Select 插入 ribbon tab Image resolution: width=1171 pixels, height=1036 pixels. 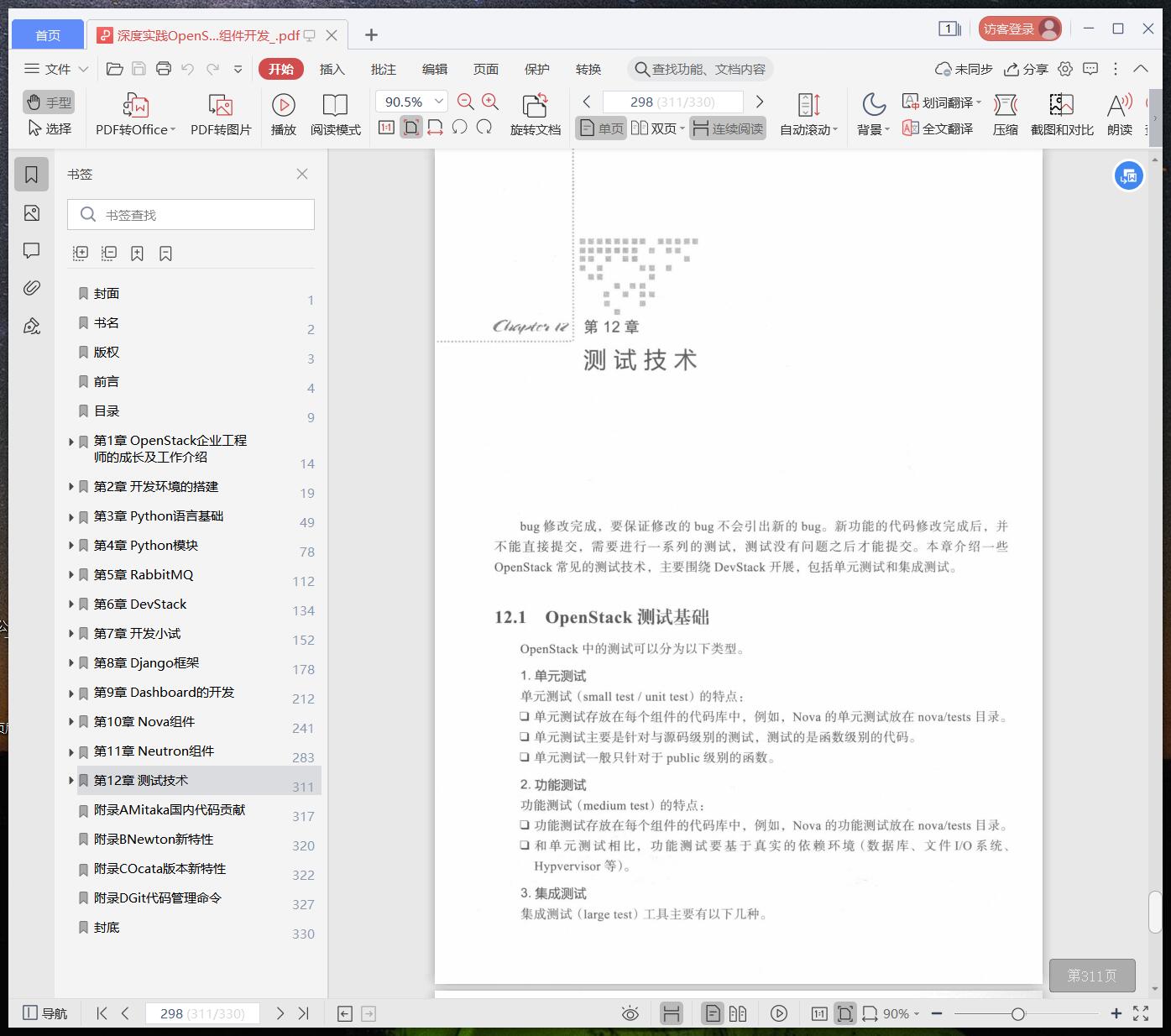(x=332, y=69)
